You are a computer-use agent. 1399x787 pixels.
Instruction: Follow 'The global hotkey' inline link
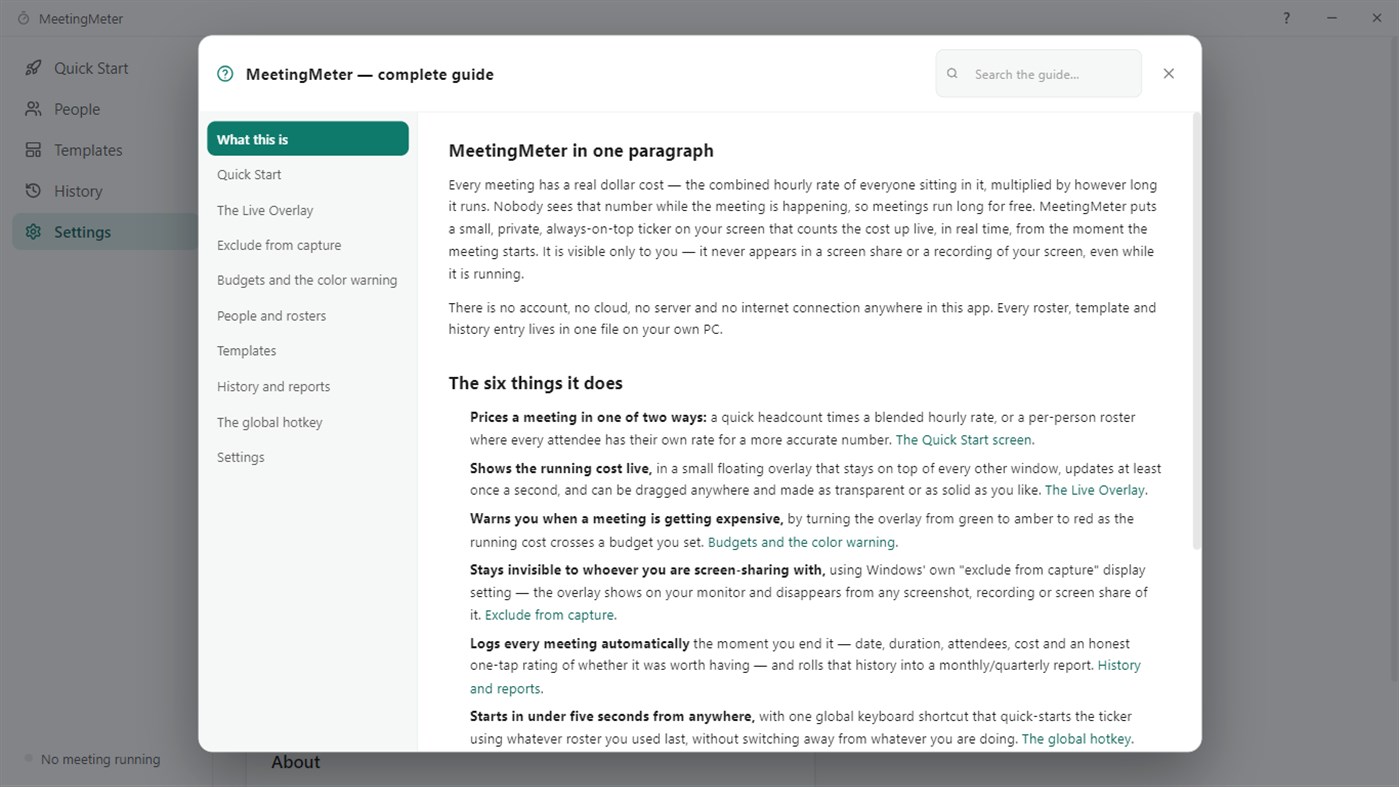(x=1076, y=739)
